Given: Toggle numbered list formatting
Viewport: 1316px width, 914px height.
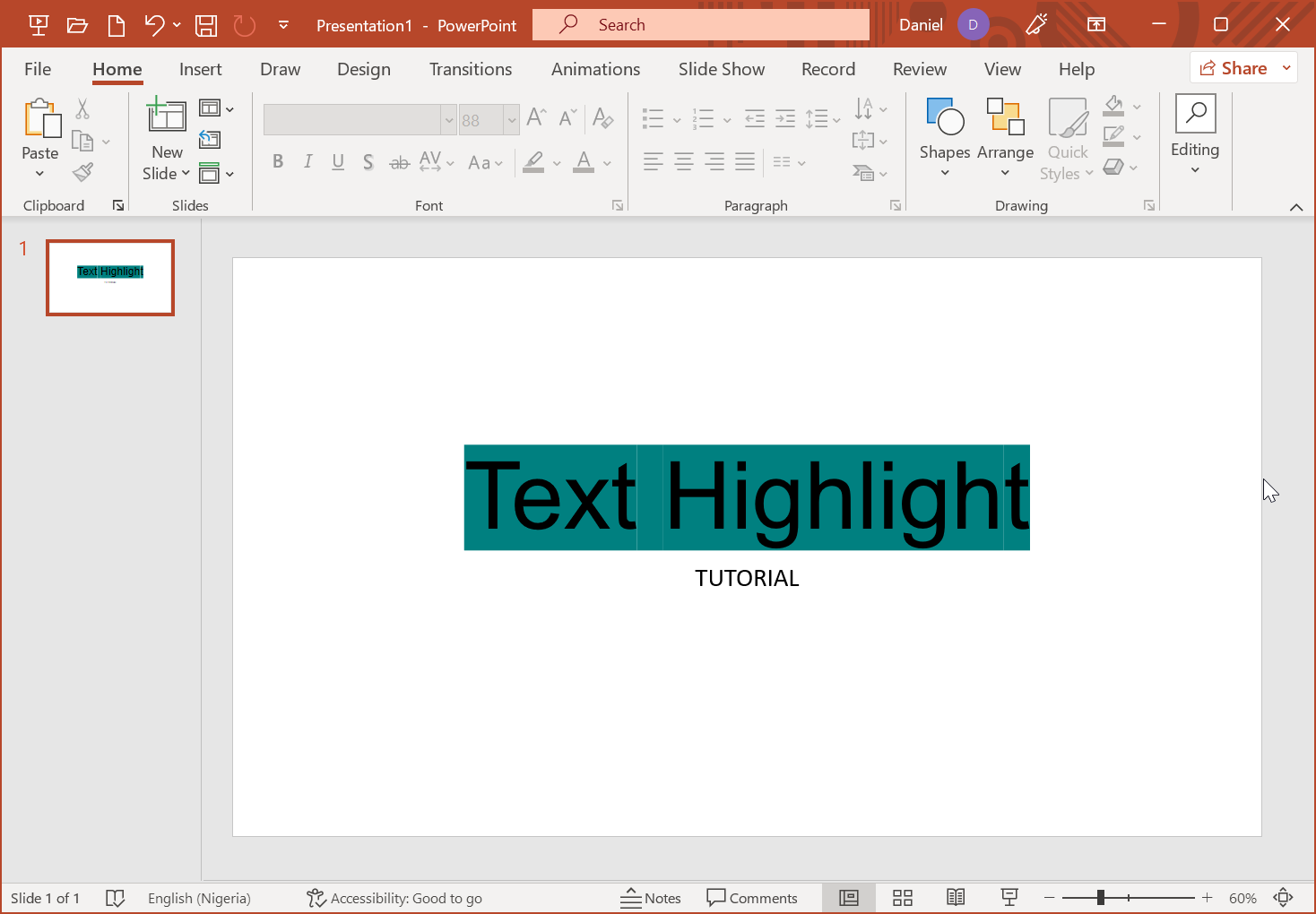Looking at the screenshot, I should click(705, 117).
